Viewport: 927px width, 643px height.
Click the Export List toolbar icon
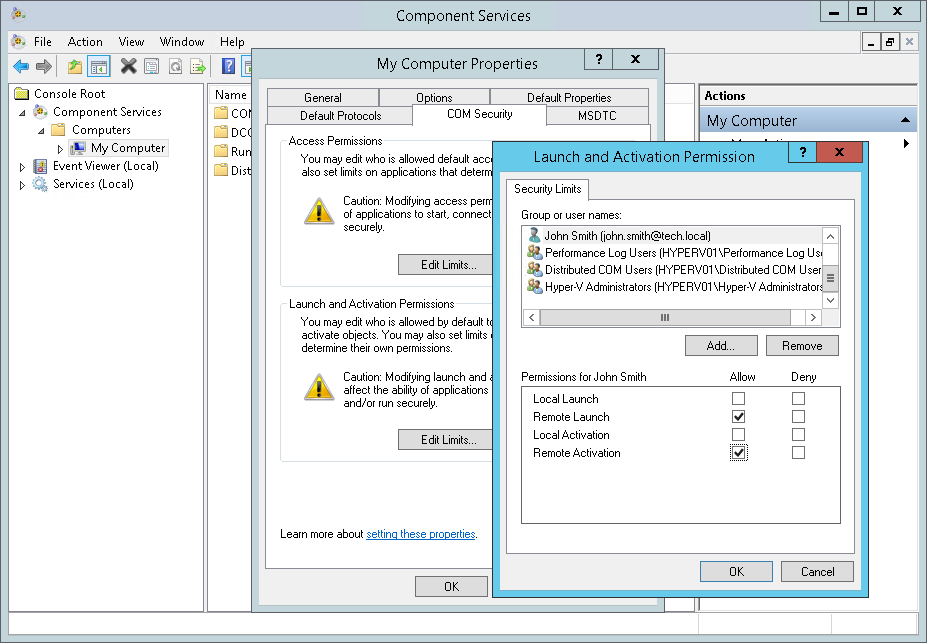click(195, 66)
